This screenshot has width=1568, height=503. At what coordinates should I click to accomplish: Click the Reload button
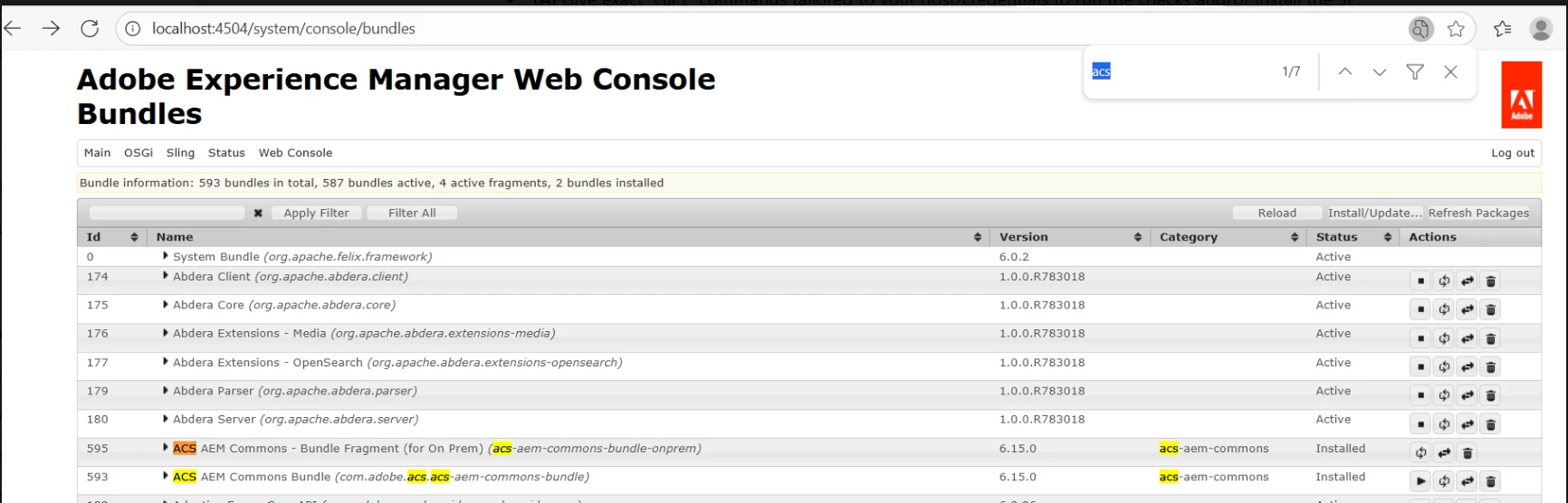(1276, 214)
